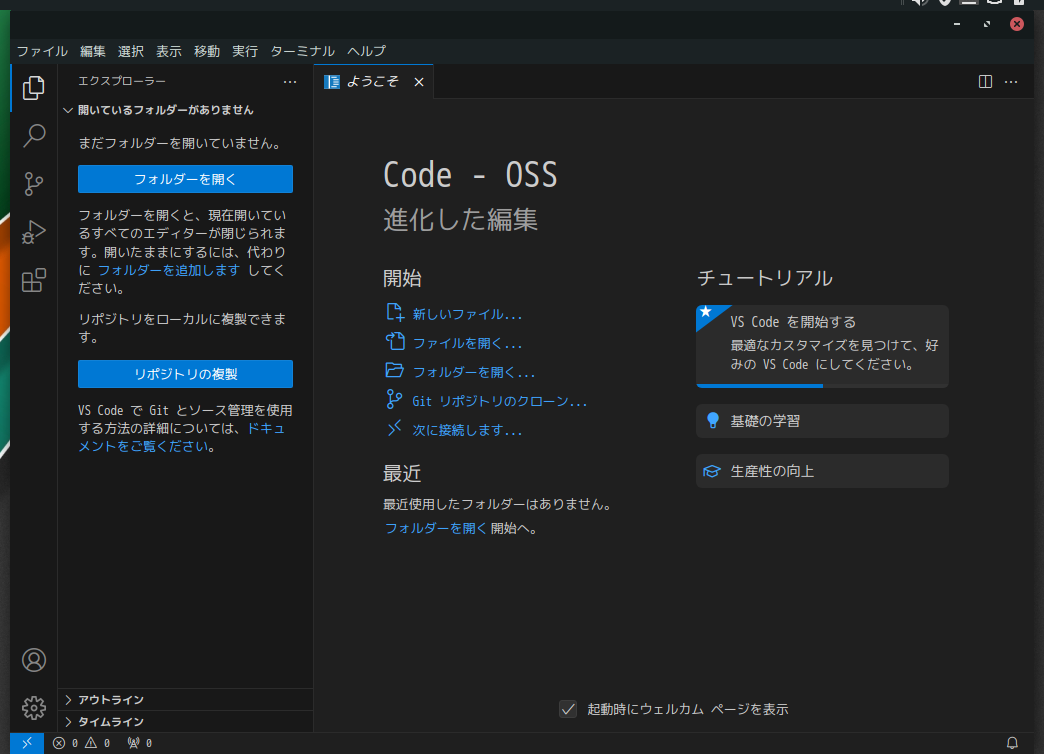Expand the アウトライン section
1044x754 pixels.
click(185, 699)
